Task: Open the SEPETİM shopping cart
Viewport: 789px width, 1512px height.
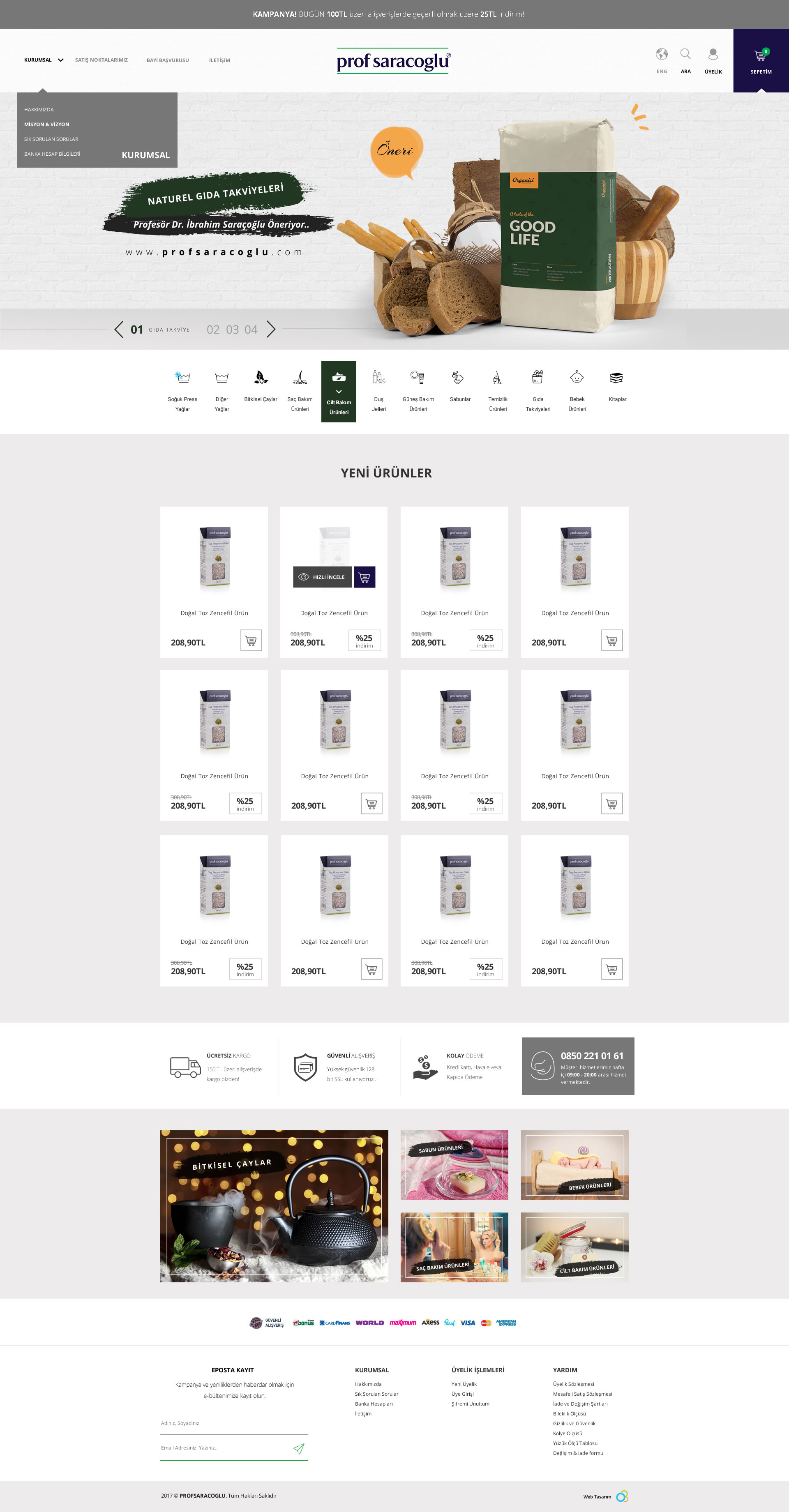Action: [761, 60]
